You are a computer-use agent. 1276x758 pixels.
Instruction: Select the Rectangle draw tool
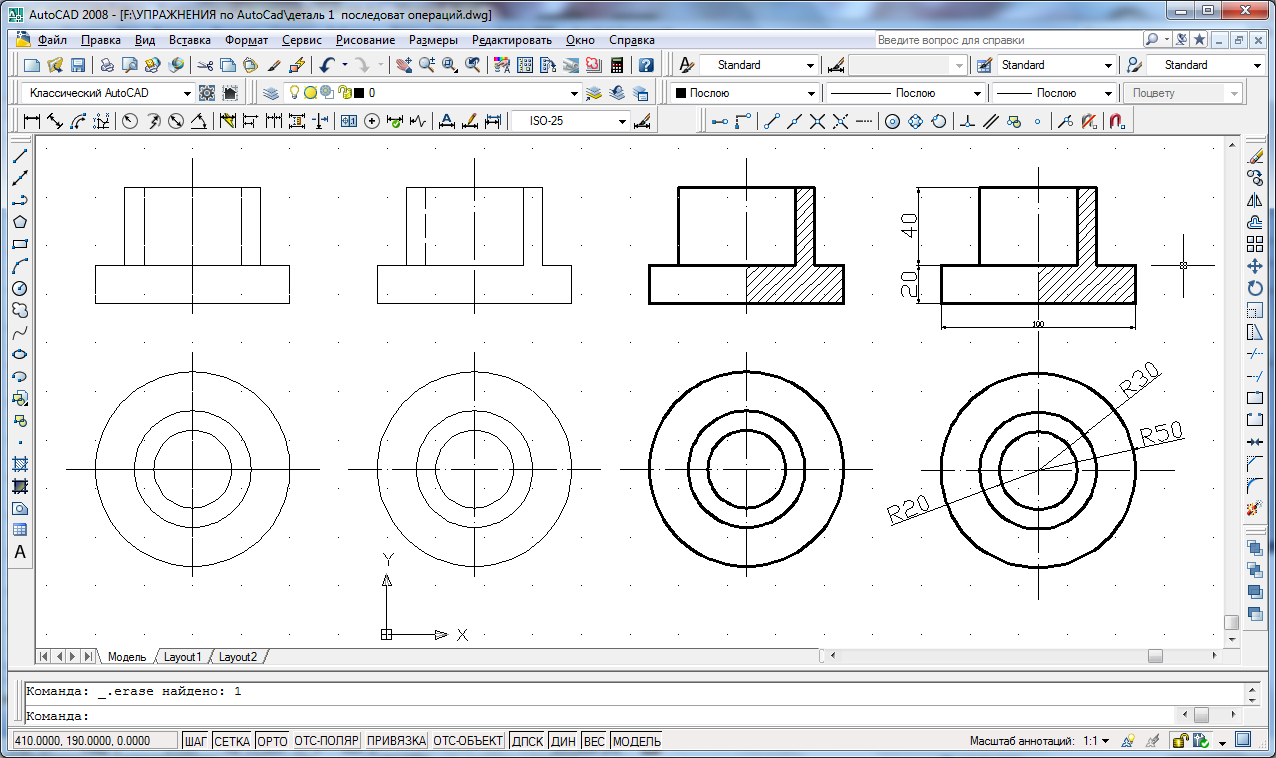[19, 244]
